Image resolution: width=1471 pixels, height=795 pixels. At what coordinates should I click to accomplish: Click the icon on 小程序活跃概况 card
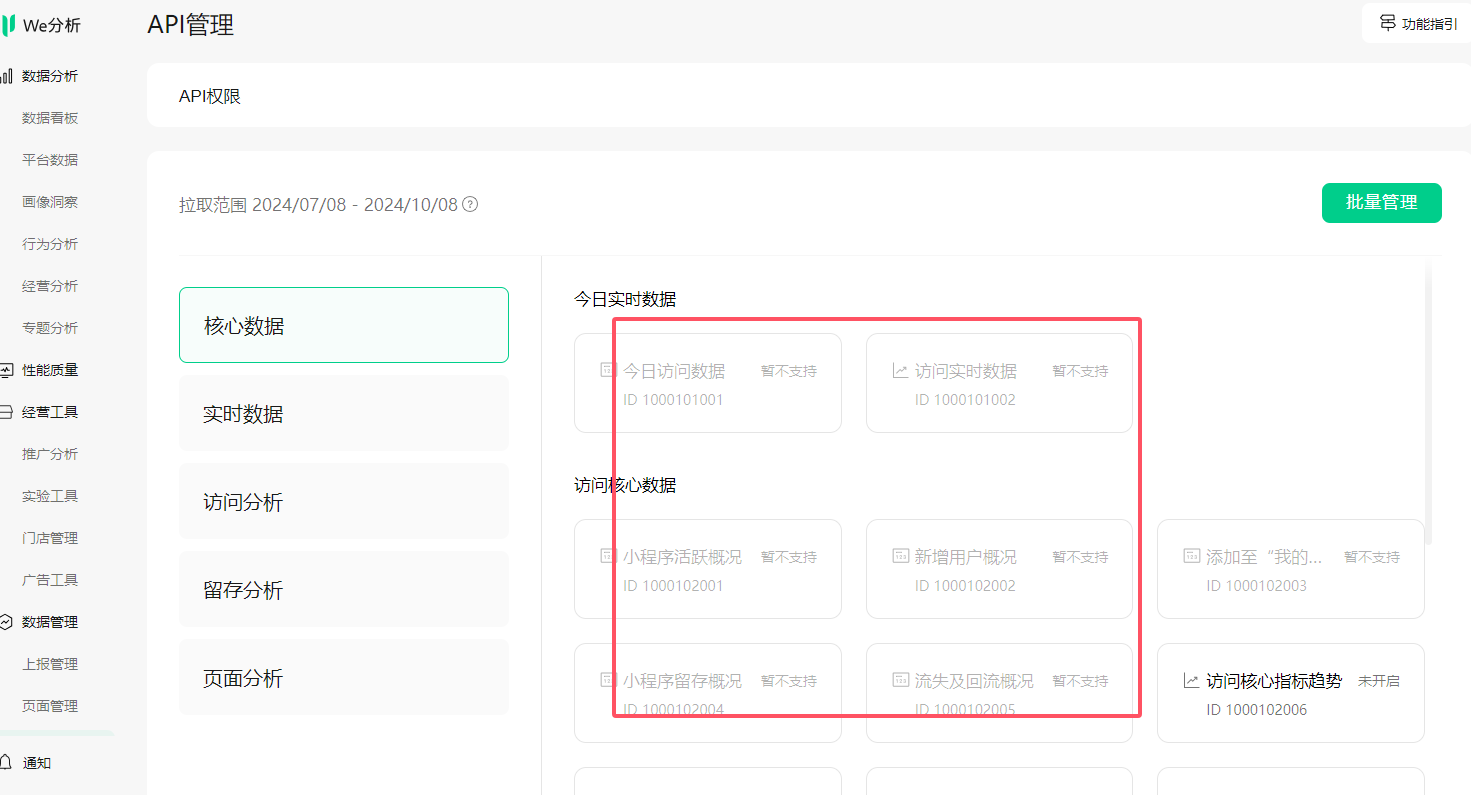[x=608, y=556]
